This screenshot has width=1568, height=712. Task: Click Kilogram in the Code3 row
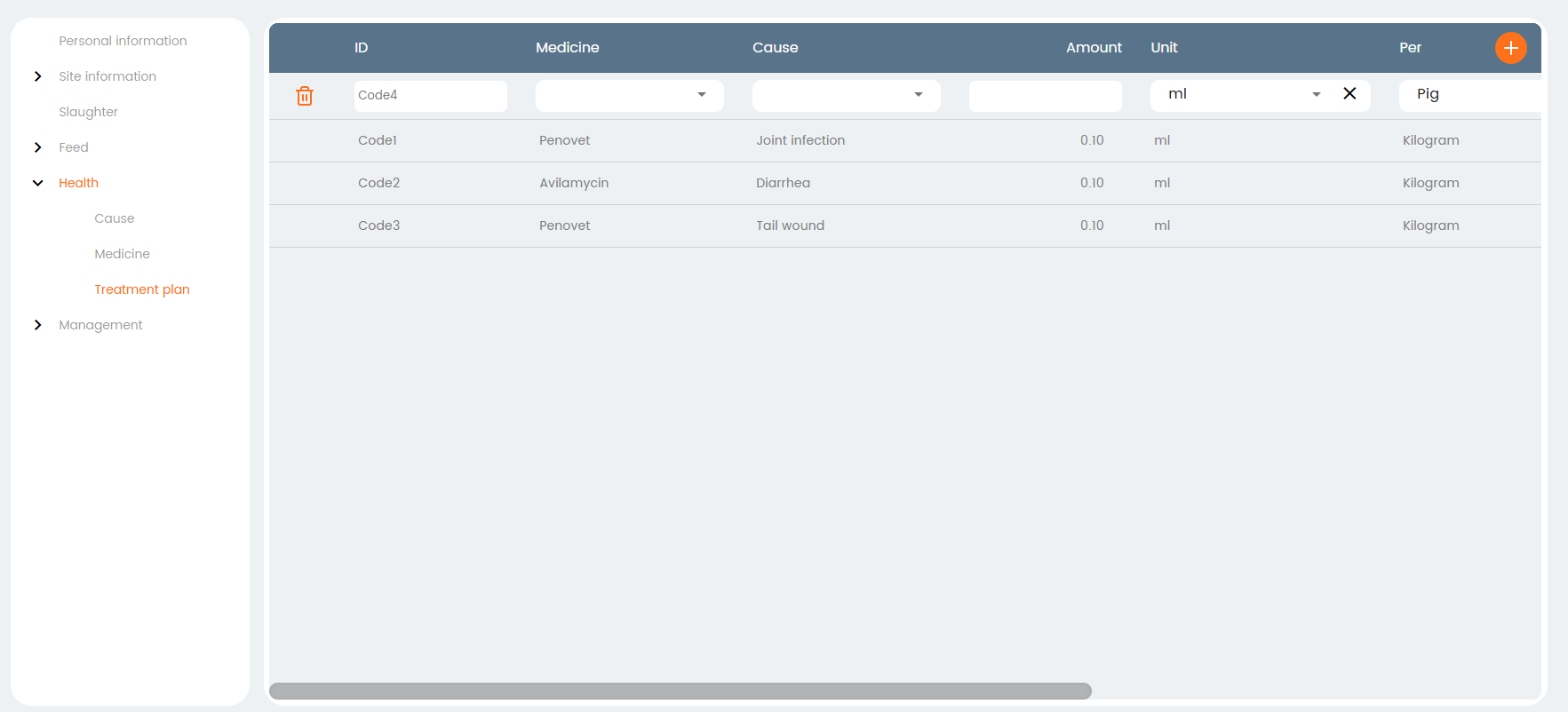point(1430,225)
